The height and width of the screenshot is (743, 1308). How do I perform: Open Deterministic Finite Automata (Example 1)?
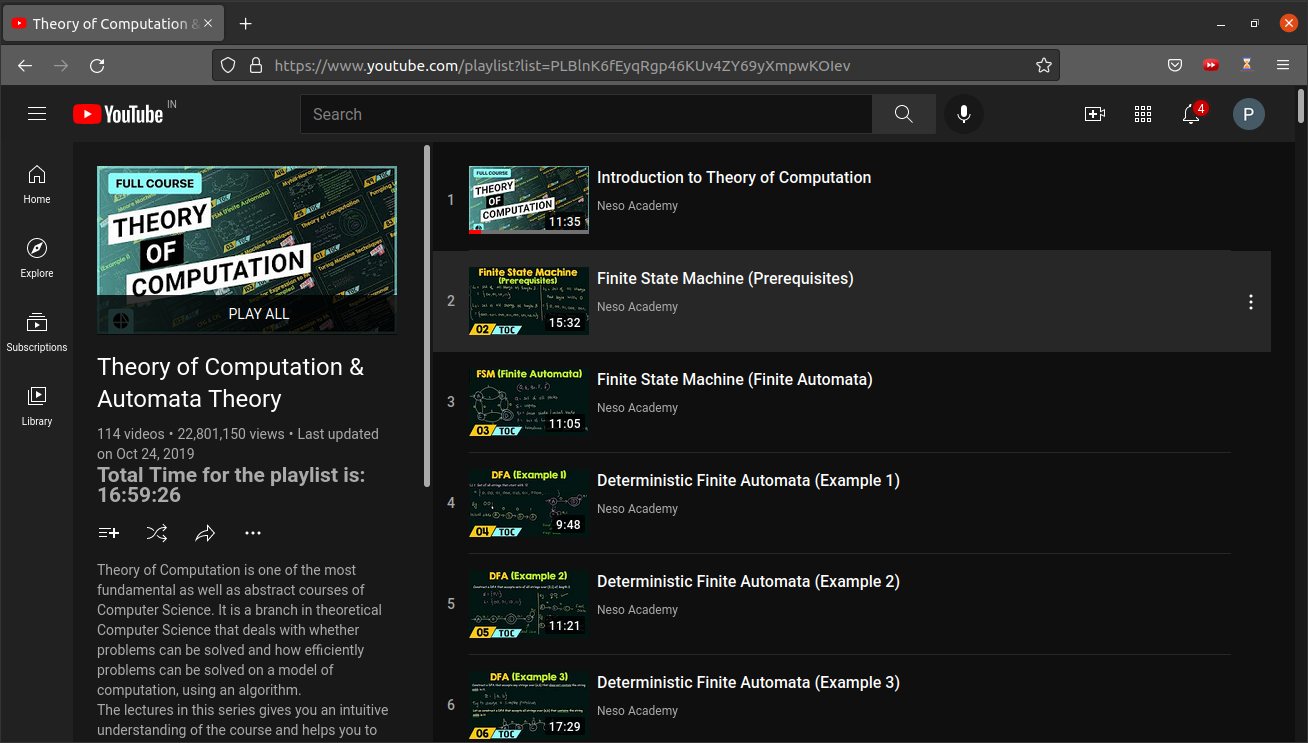pos(748,480)
